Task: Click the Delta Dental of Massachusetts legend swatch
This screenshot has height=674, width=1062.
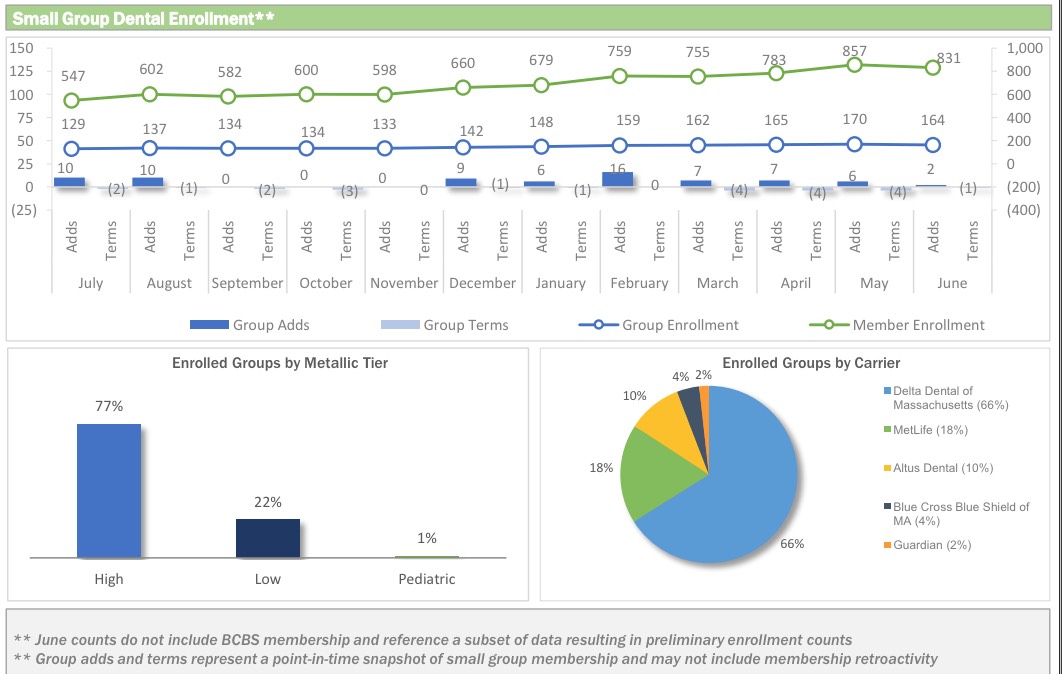Action: [x=887, y=391]
